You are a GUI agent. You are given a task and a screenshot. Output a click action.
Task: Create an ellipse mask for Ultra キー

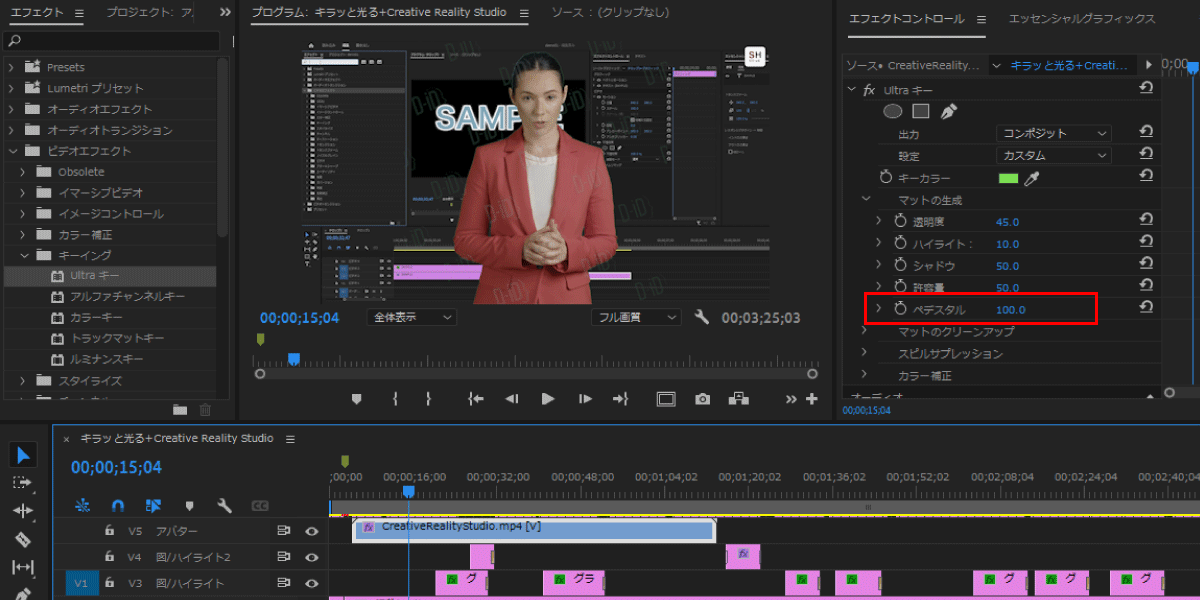(x=893, y=111)
